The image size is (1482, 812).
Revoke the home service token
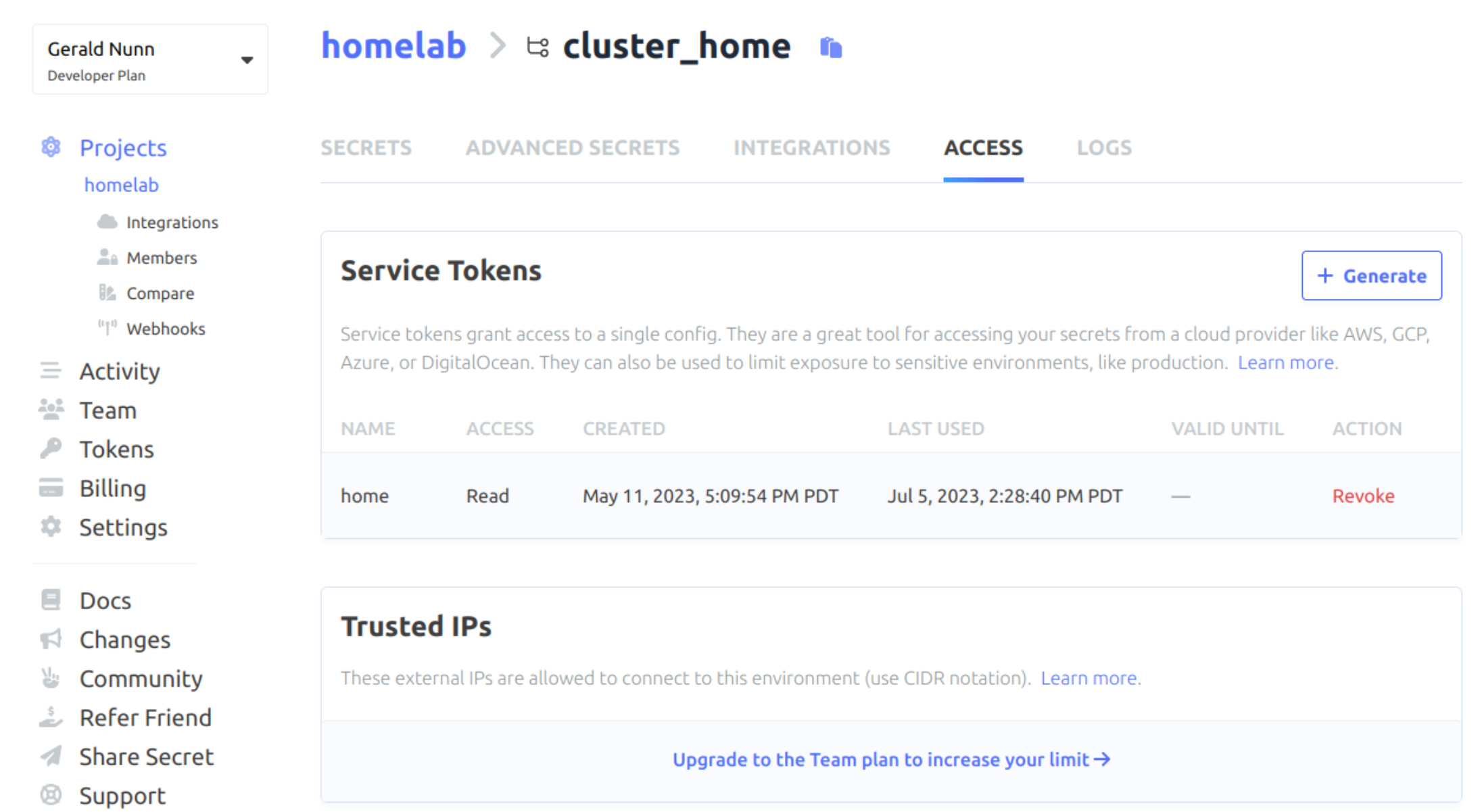point(1362,496)
